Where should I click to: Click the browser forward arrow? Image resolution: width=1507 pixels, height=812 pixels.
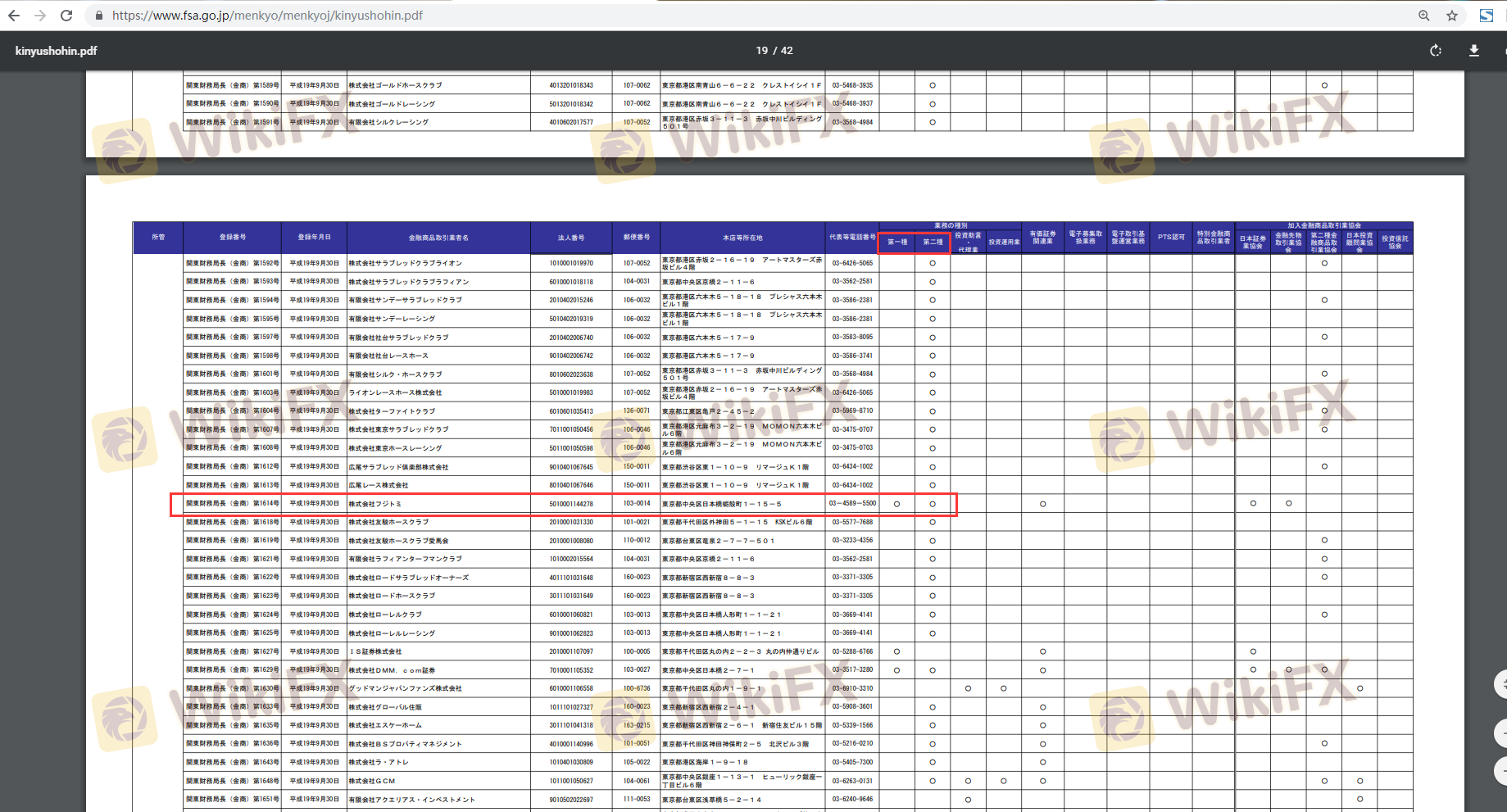click(40, 16)
